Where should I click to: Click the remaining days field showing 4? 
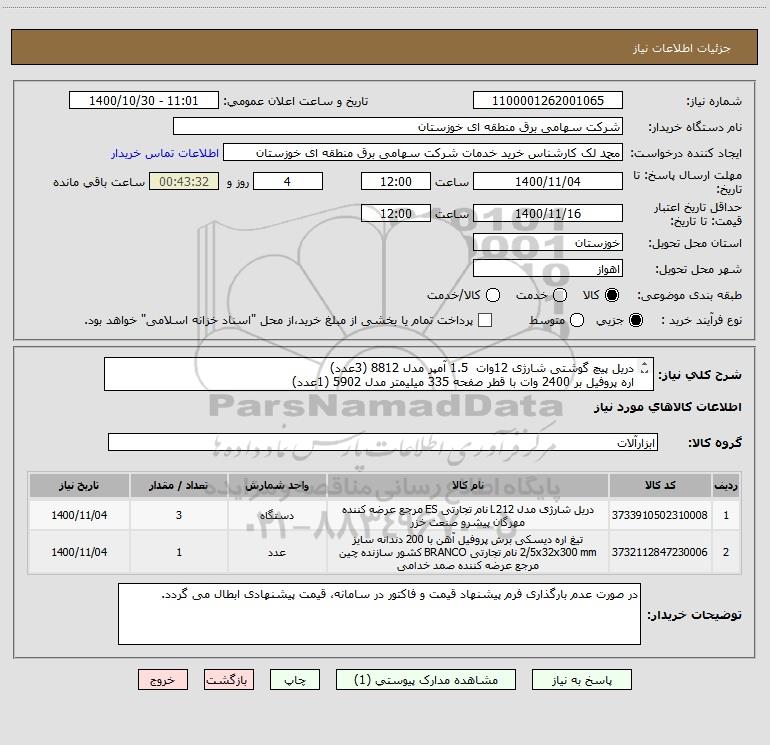click(x=288, y=181)
